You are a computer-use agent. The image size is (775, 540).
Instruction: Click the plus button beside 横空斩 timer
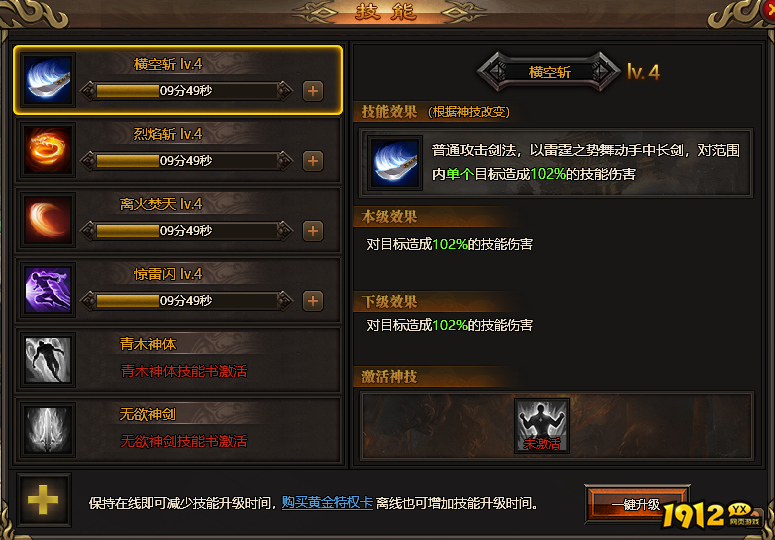coord(313,91)
